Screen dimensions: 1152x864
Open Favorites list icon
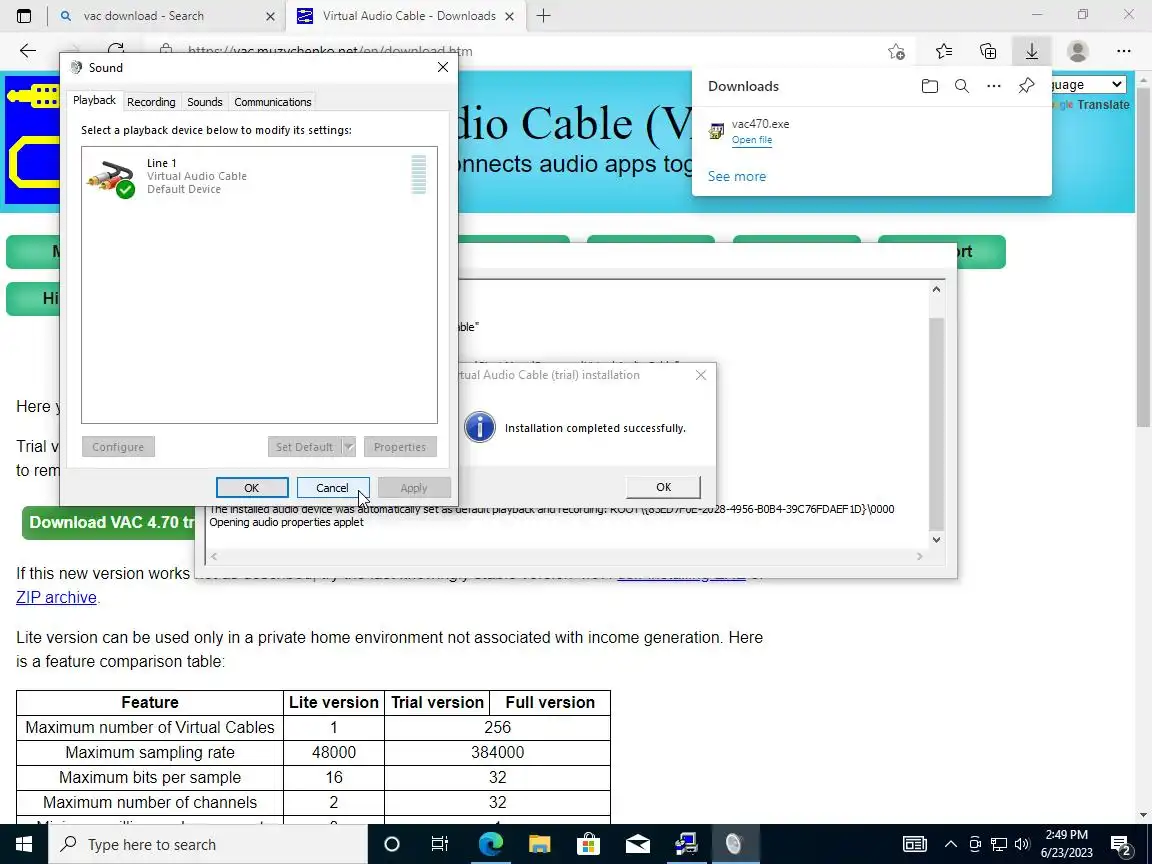click(944, 51)
